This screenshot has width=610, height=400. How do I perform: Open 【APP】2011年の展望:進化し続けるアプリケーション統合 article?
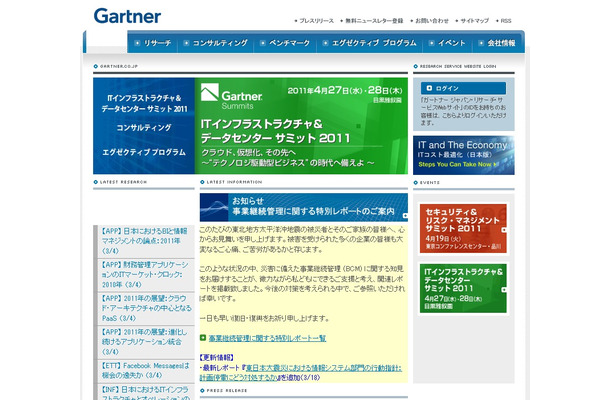click(146, 342)
